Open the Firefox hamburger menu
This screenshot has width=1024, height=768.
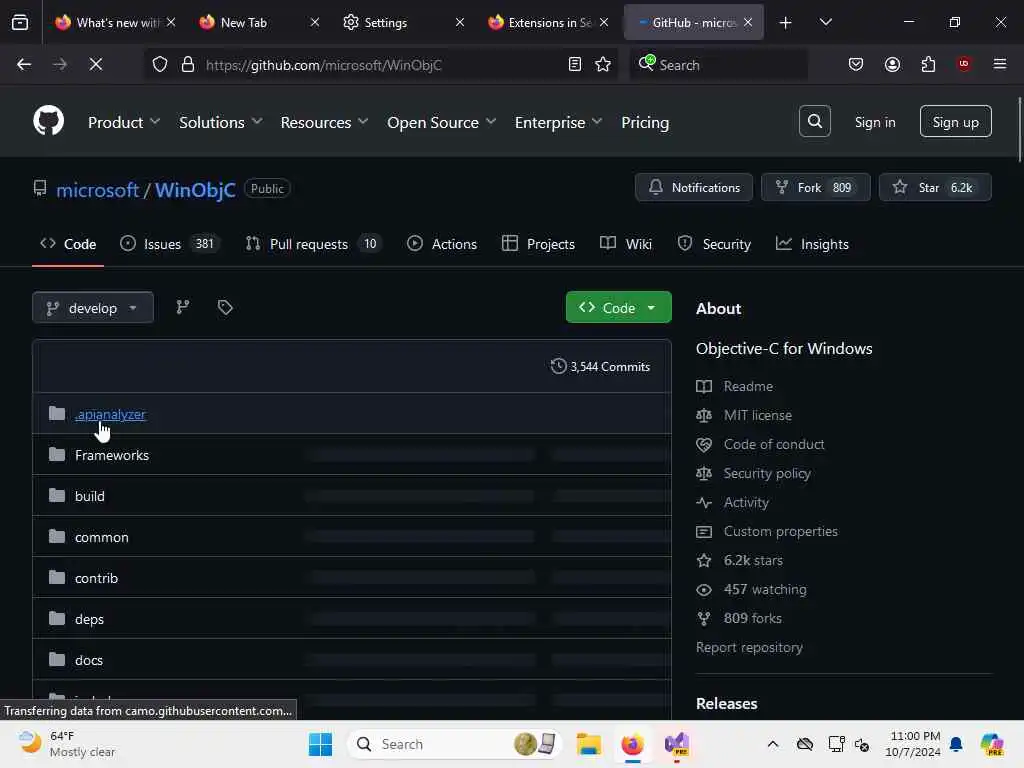tap(1000, 64)
